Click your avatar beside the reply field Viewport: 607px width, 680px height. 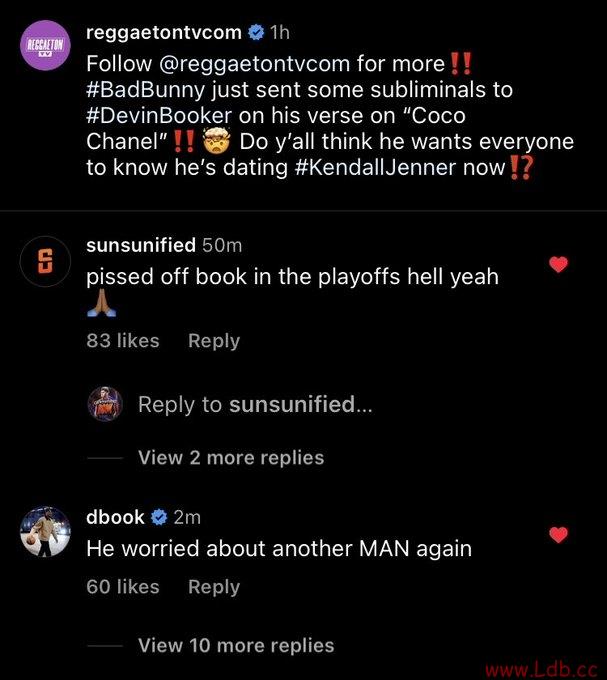click(x=105, y=404)
